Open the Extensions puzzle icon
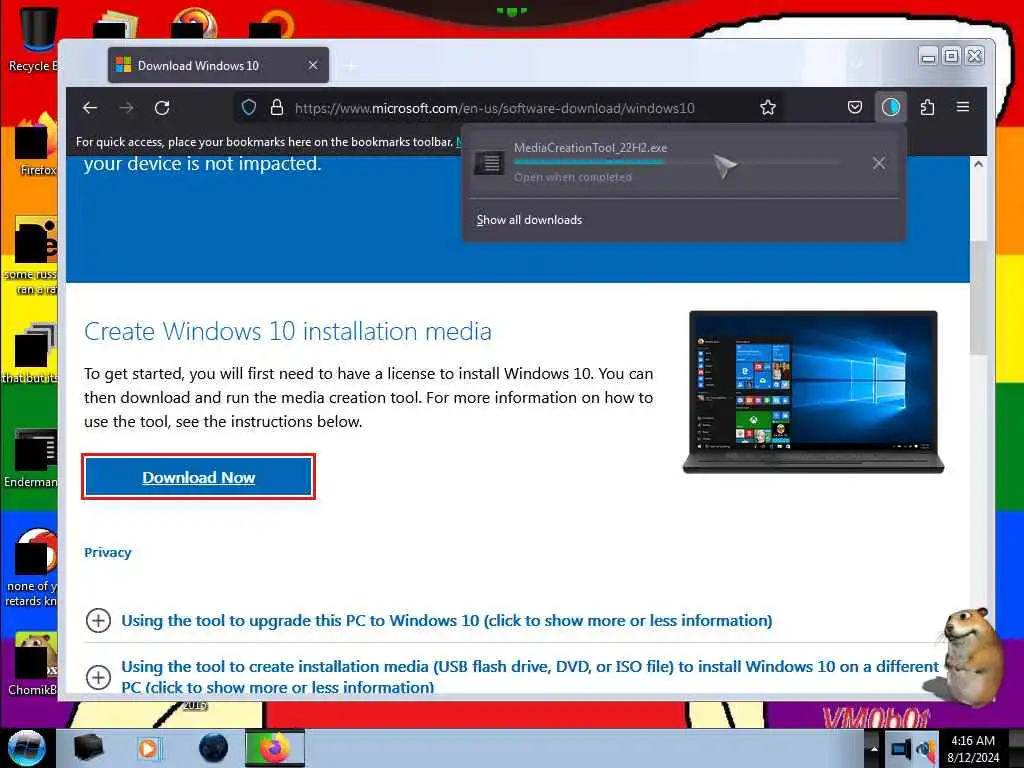Viewport: 1024px width, 768px height. point(927,107)
